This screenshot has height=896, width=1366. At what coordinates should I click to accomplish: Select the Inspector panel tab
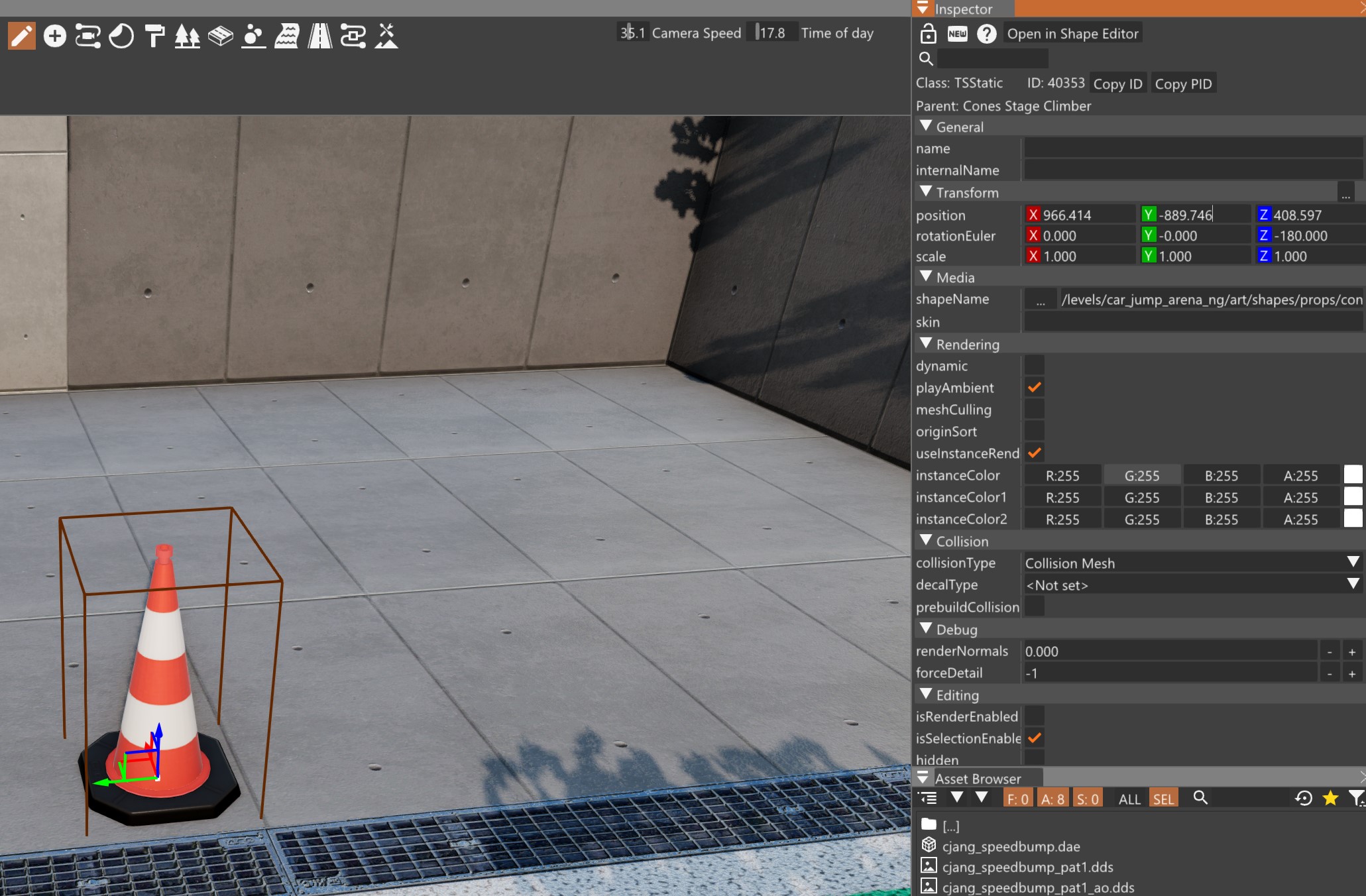point(962,9)
